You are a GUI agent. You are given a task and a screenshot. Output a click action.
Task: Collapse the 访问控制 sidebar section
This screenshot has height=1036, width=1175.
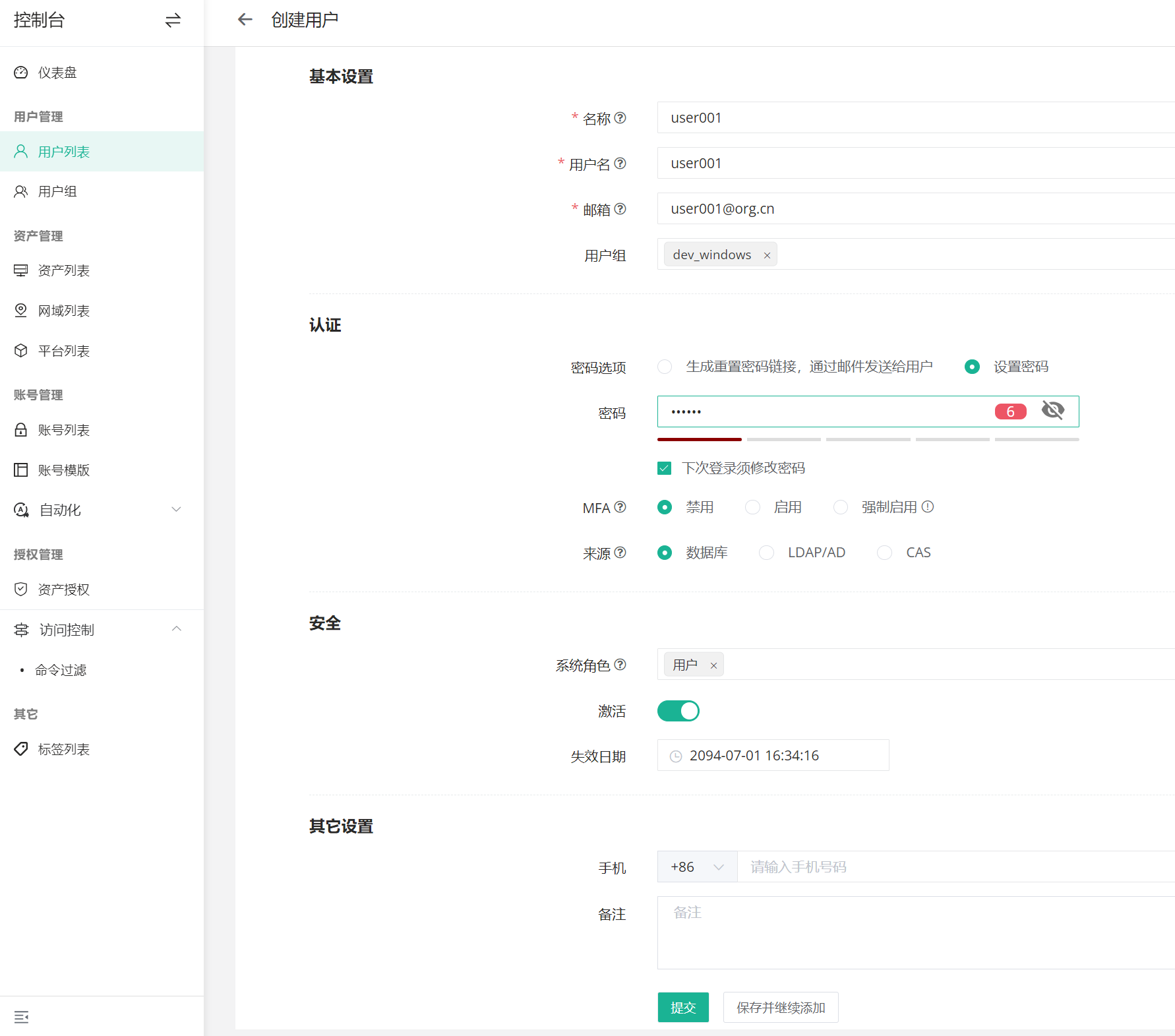[x=176, y=629]
